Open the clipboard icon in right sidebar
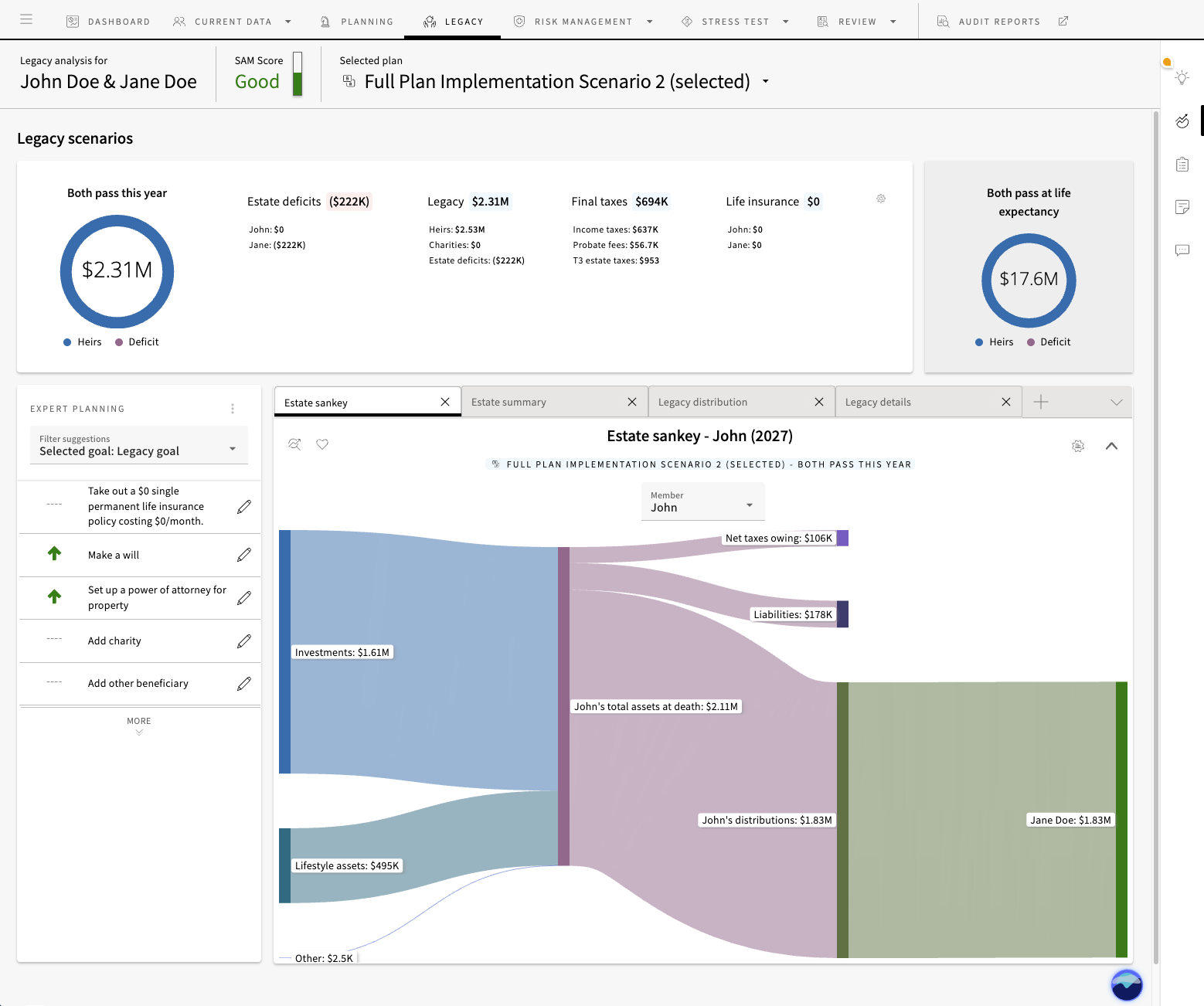Viewport: 1204px width, 1006px height. (1182, 164)
